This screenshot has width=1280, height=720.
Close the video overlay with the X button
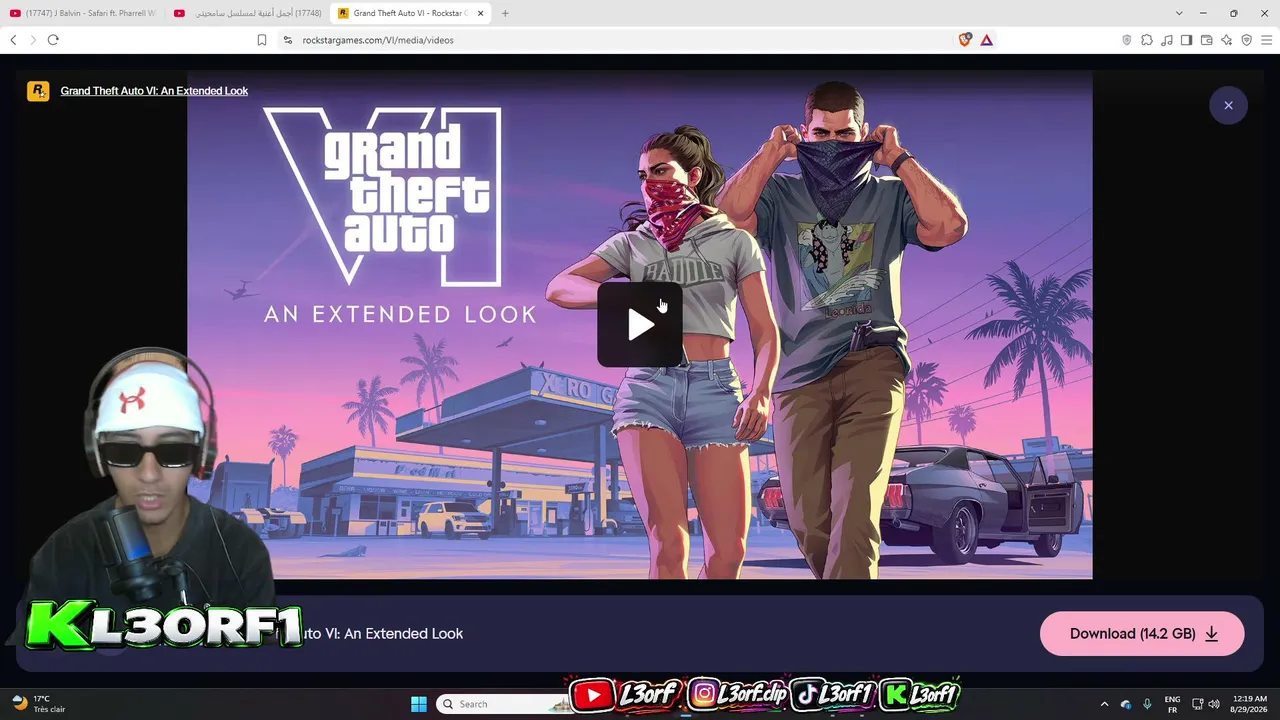coord(1228,105)
